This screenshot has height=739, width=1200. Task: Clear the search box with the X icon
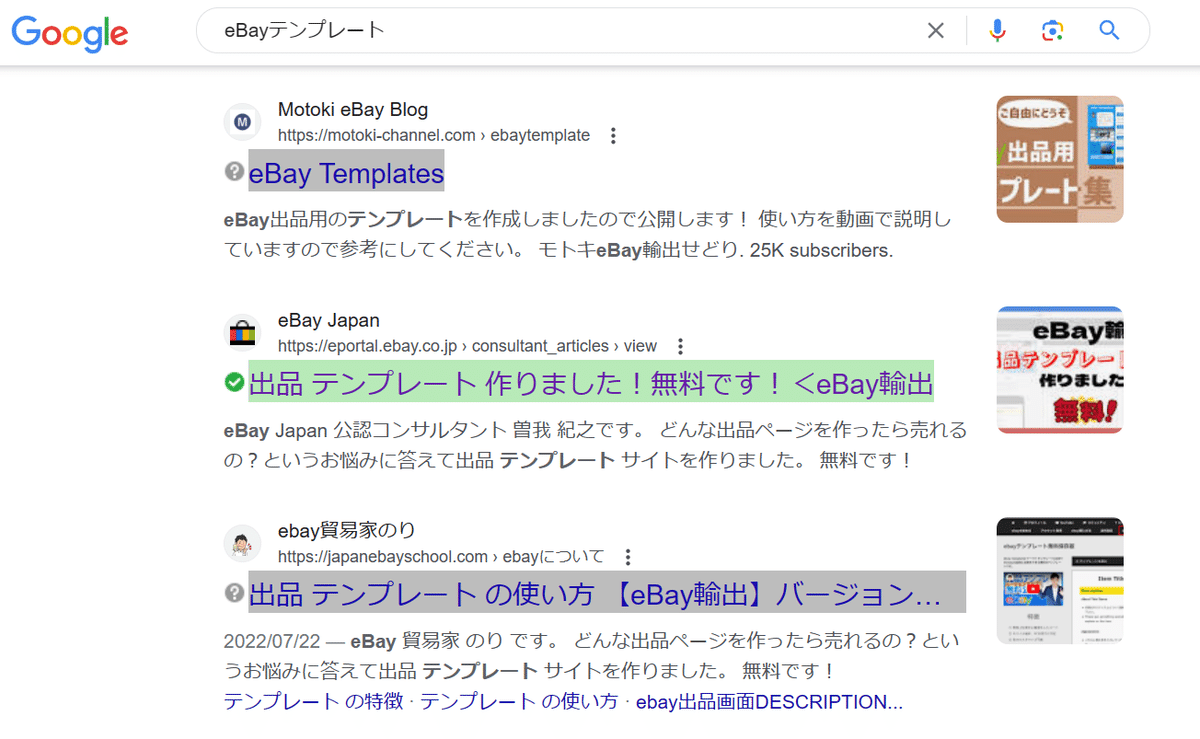click(936, 31)
